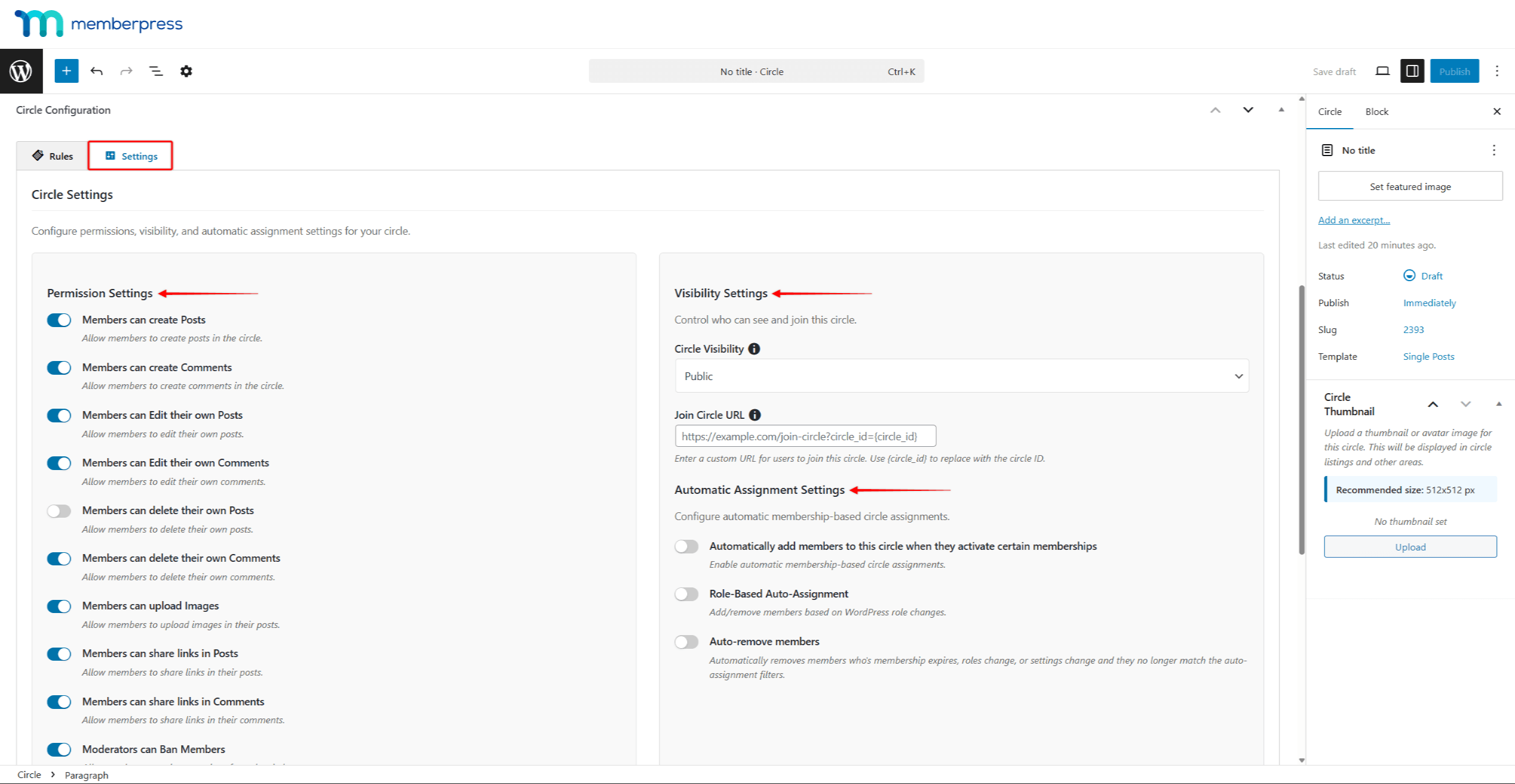
Task: Move Circle Configuration panel down chevron
Action: pyautogui.click(x=1247, y=110)
